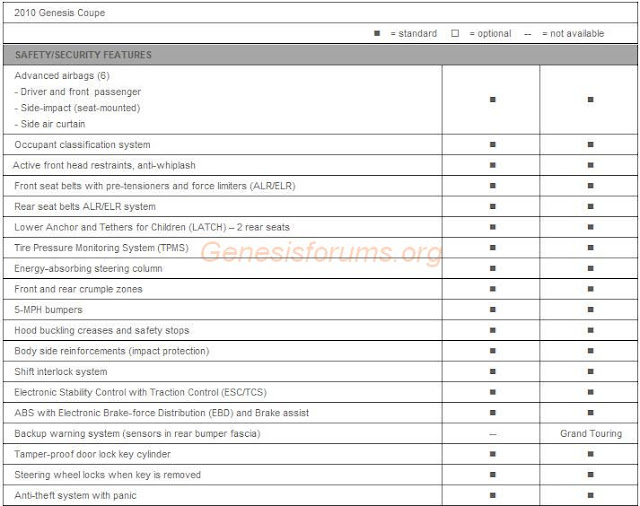
Task: Click second-column standard mark for Steering wheel locks
Action: tap(591, 475)
